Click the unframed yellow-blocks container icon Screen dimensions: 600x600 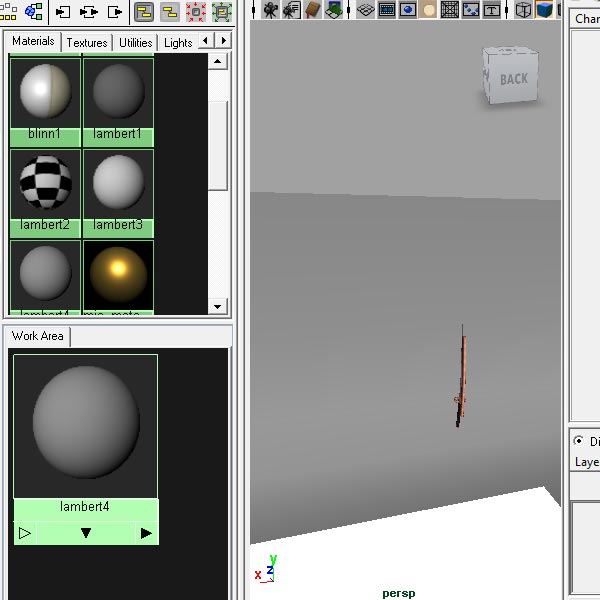click(x=170, y=12)
